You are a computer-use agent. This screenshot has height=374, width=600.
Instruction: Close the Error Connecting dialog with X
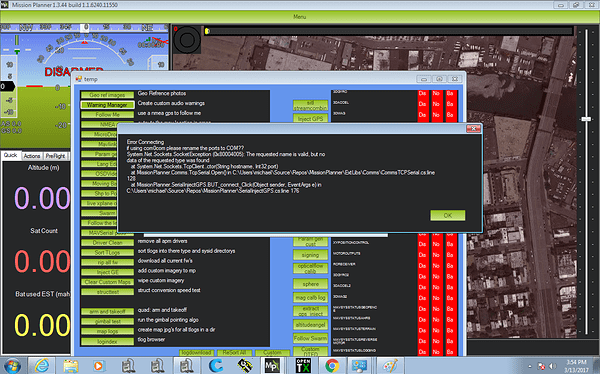[x=473, y=128]
